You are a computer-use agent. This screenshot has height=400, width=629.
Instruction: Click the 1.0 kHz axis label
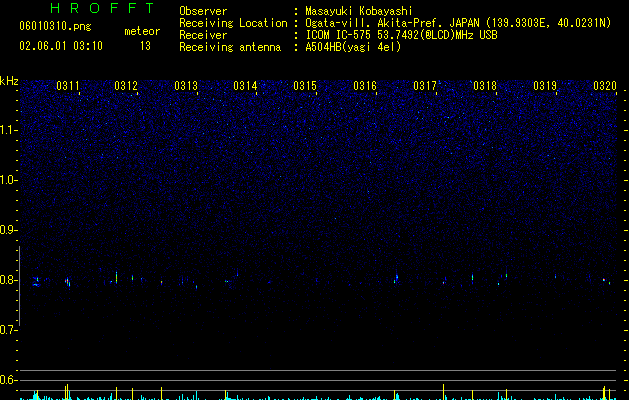click(x=9, y=180)
